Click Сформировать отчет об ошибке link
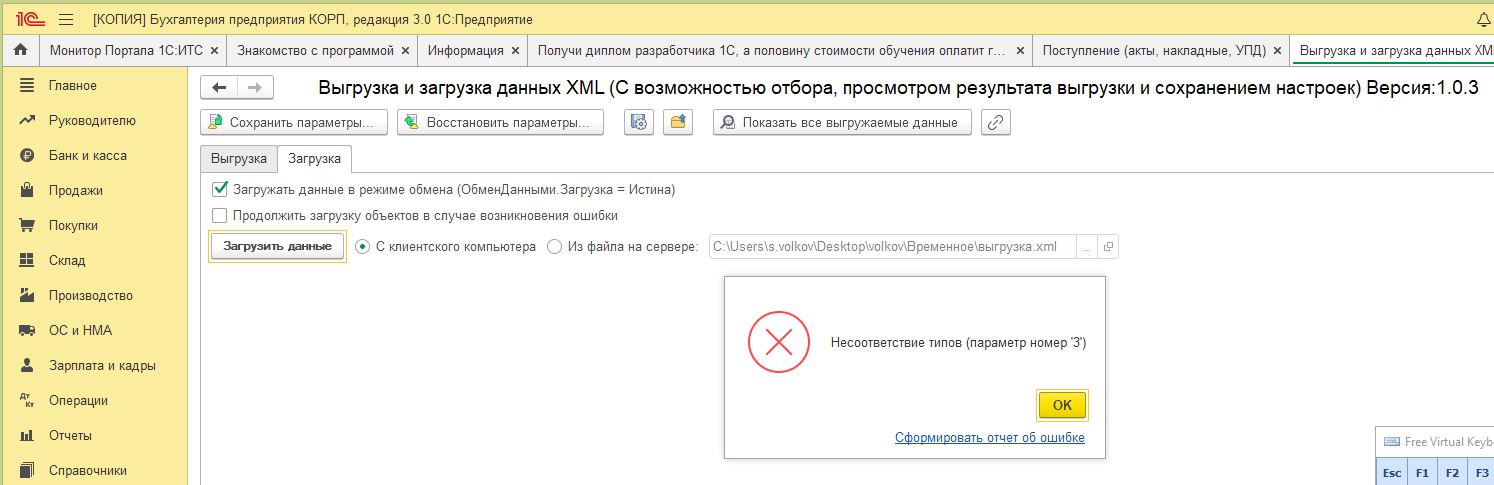This screenshot has height=485, width=1494. 990,438
